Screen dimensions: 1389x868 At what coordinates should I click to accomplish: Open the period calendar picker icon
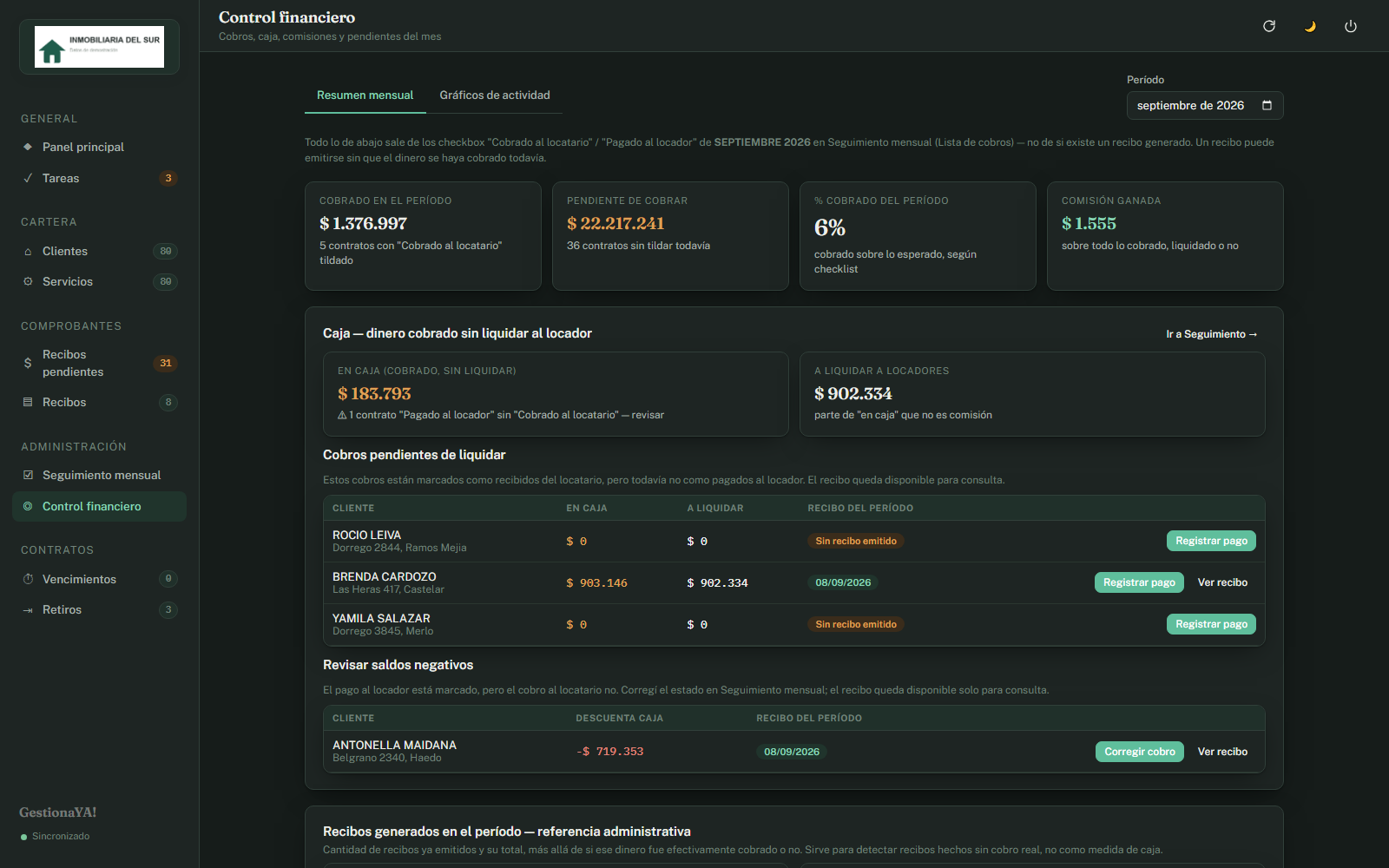click(1267, 105)
